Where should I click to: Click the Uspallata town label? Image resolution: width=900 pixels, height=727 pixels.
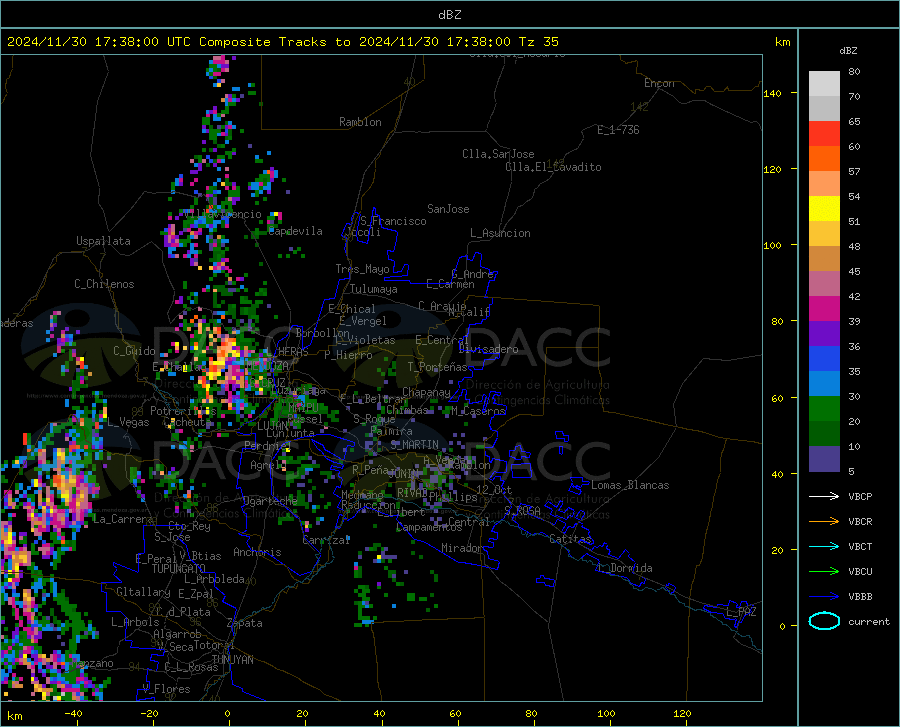click(x=103, y=241)
